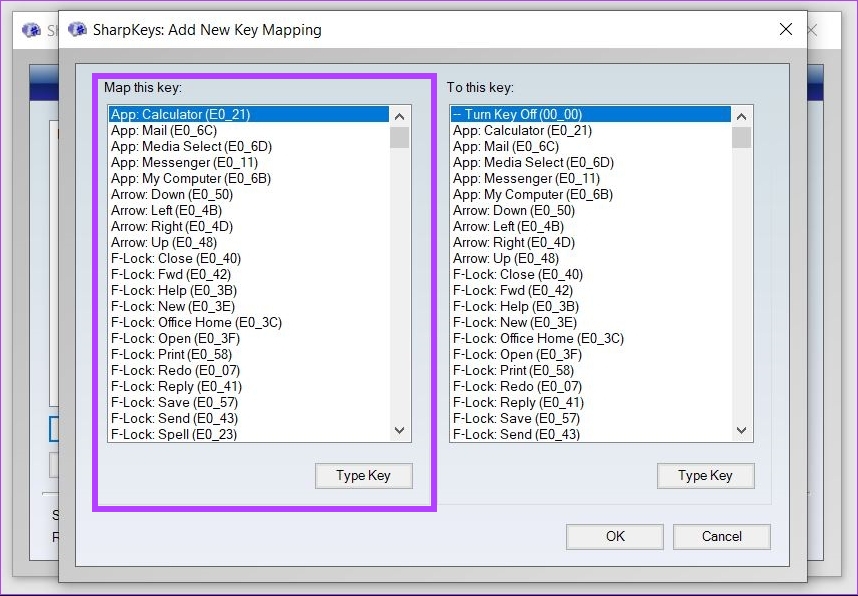Choose Arrow: Left in To this key list
The image size is (858, 596).
tap(591, 226)
